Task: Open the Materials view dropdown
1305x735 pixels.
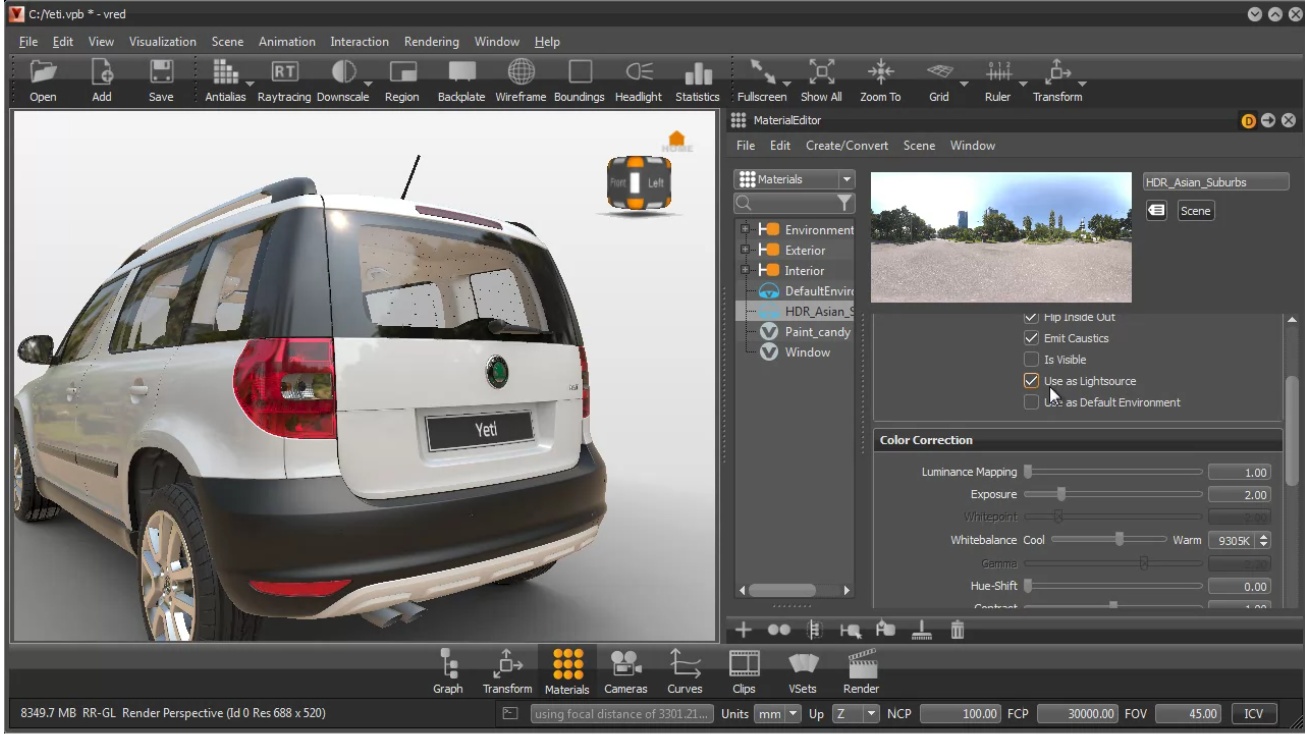Action: 847,180
